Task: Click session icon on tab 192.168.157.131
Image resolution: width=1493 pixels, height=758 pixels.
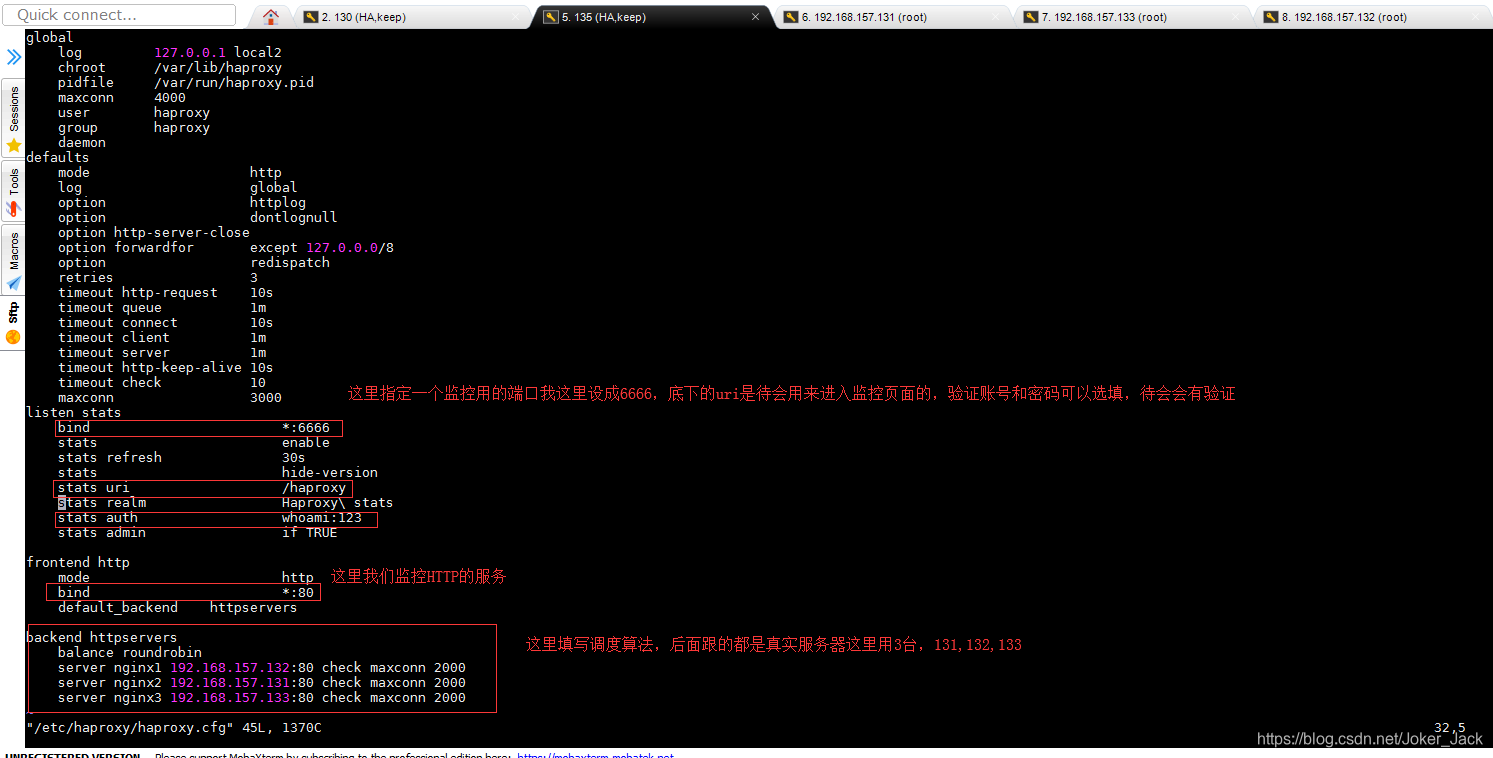Action: point(791,17)
